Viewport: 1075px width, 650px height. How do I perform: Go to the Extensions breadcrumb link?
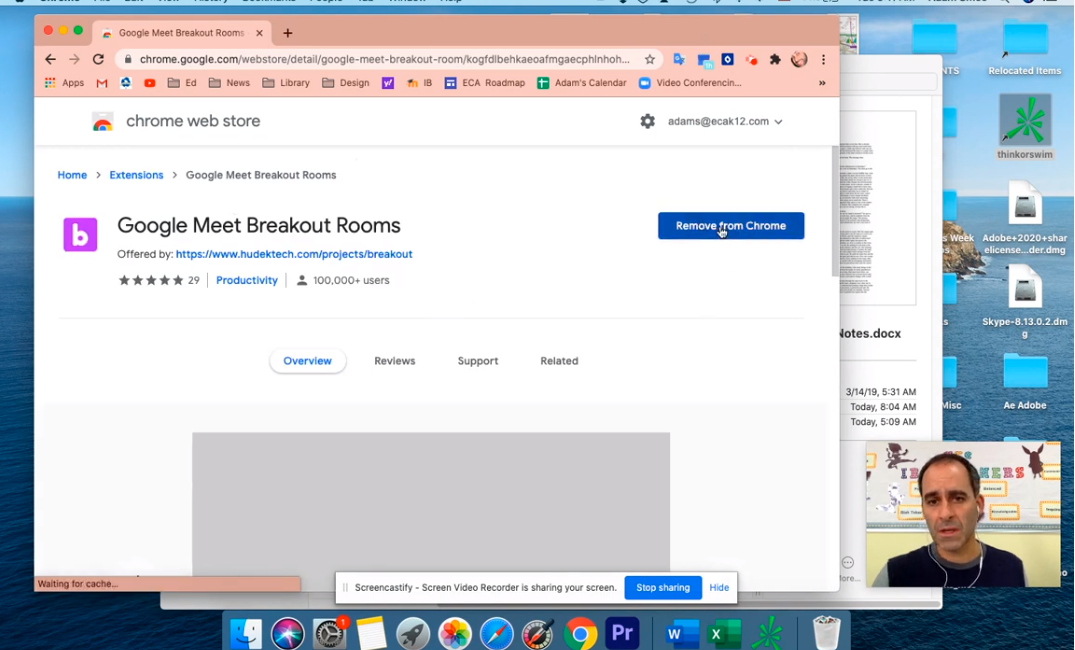136,175
